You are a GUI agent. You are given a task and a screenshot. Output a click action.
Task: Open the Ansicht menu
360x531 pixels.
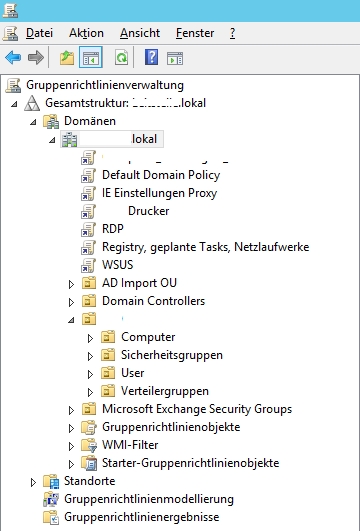click(140, 33)
